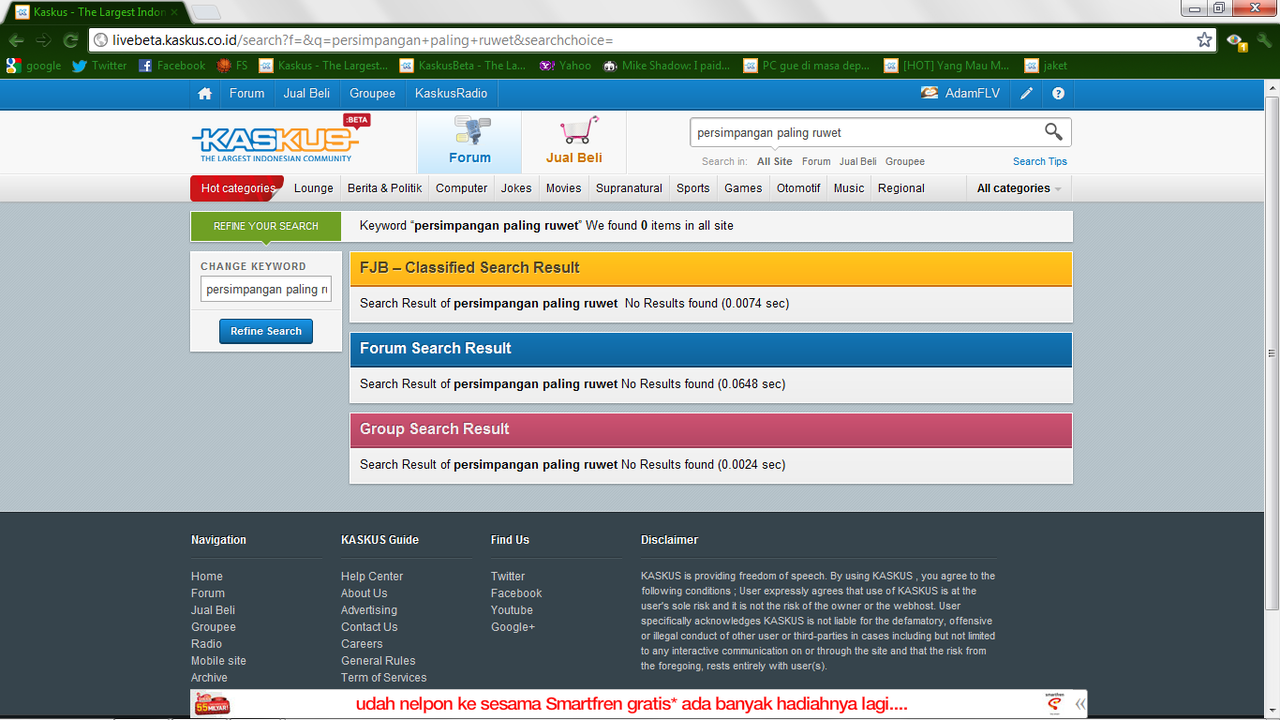Expand the All categories dropdown
Screen dimensions: 1280x720
tap(1018, 188)
